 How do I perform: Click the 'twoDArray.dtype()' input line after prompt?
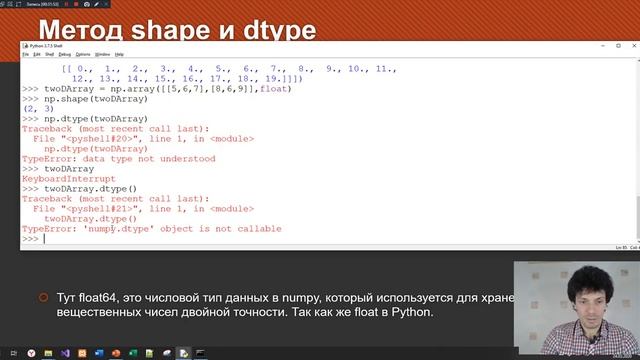(91, 189)
